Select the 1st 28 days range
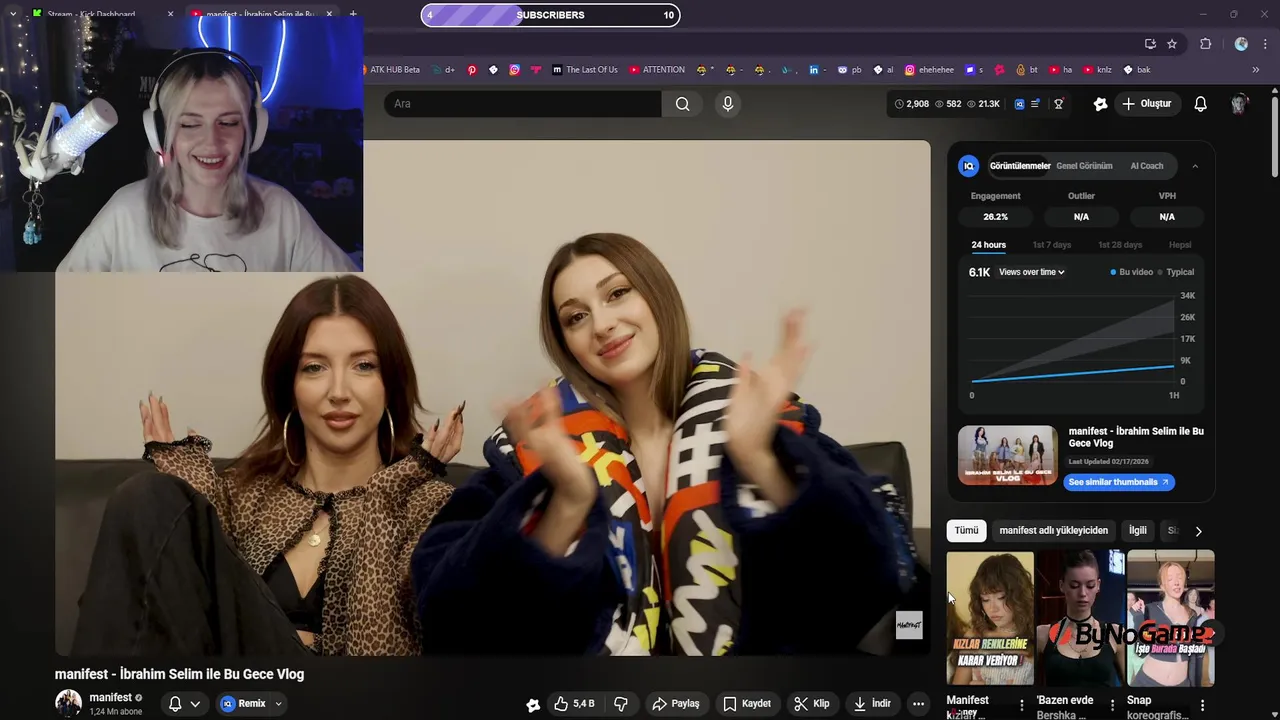The width and height of the screenshot is (1280, 720). [x=1120, y=245]
